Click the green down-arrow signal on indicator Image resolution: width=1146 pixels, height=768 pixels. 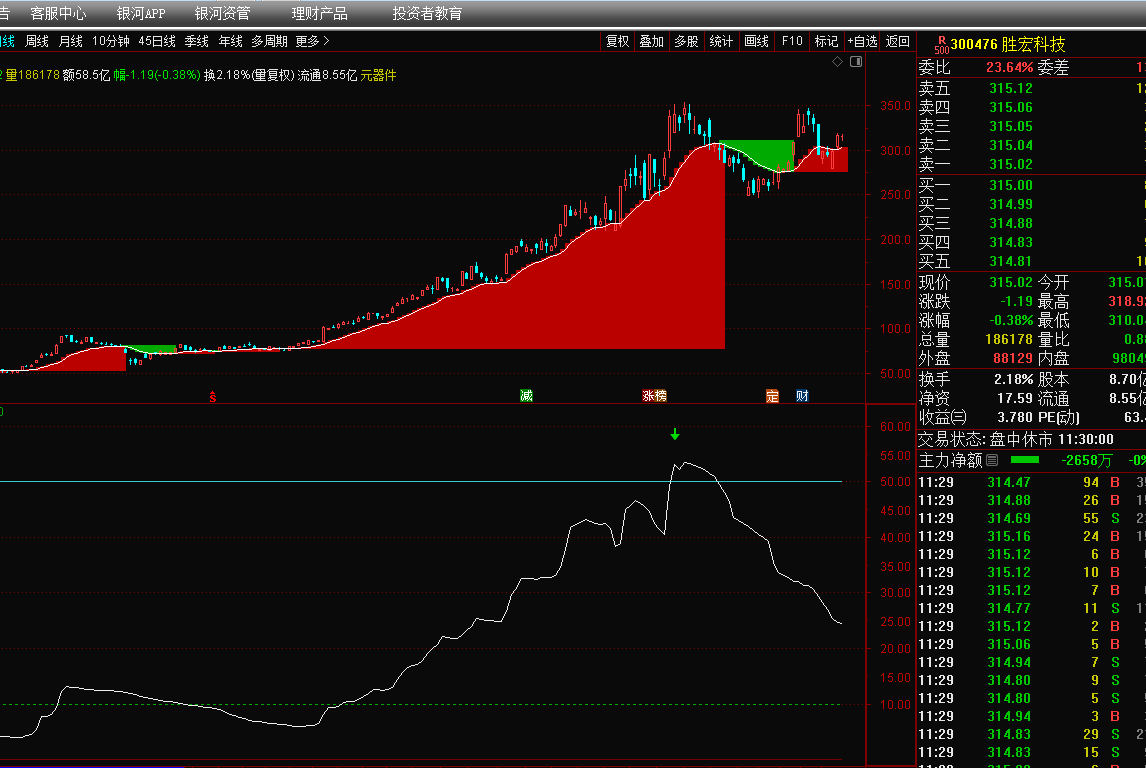pos(675,434)
